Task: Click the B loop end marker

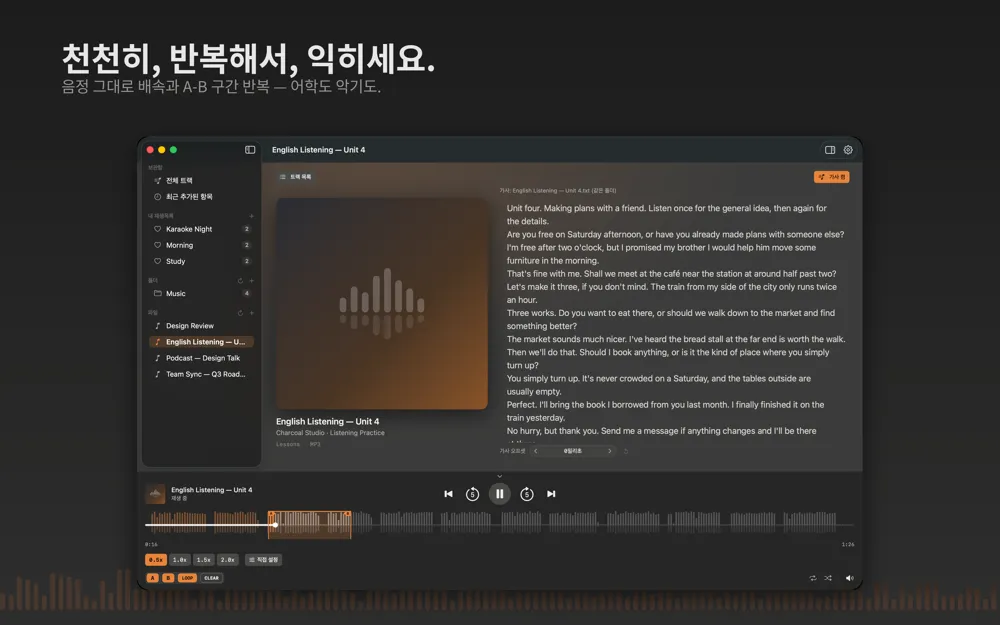Action: 348,514
